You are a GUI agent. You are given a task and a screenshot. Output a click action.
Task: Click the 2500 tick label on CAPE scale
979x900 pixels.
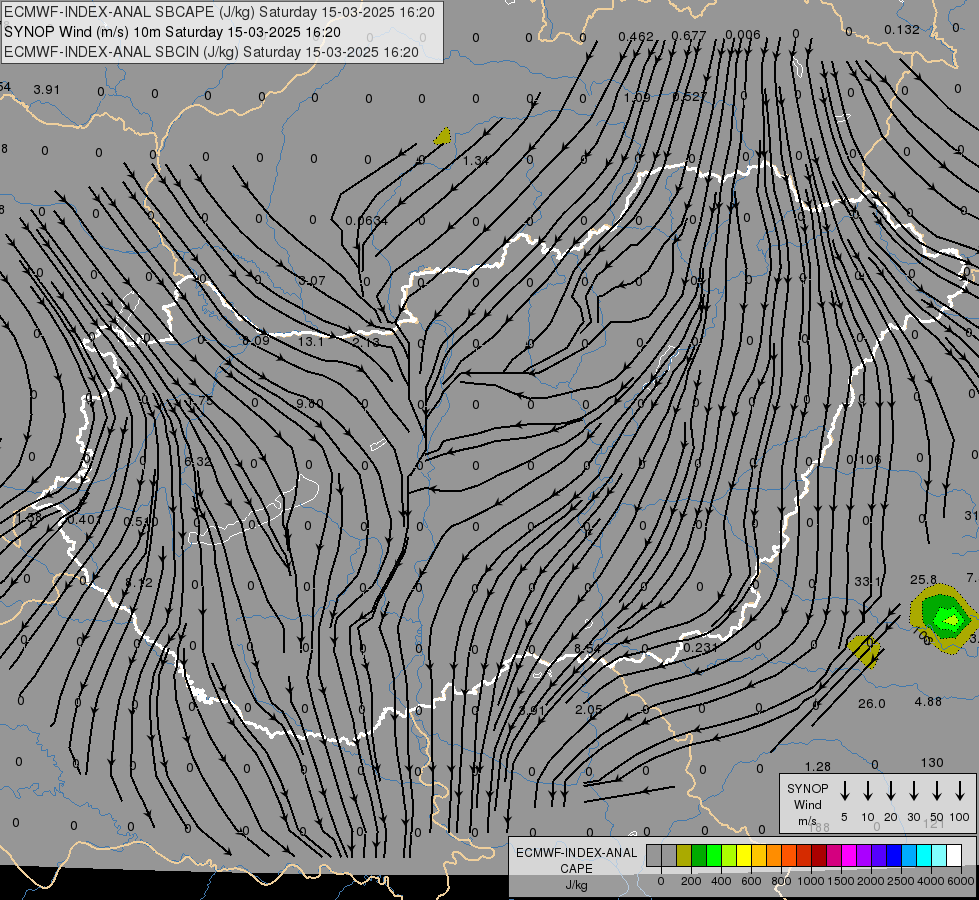[x=901, y=881]
